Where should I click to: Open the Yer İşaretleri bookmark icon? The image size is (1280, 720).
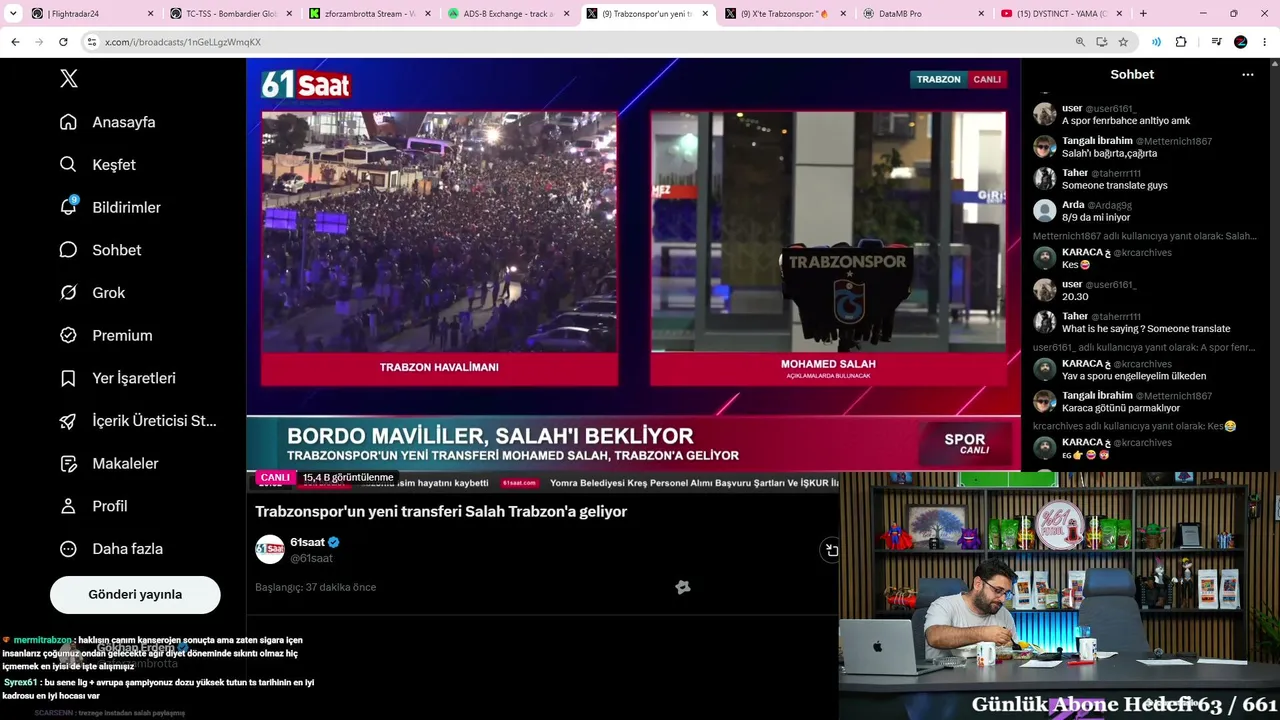pyautogui.click(x=68, y=378)
